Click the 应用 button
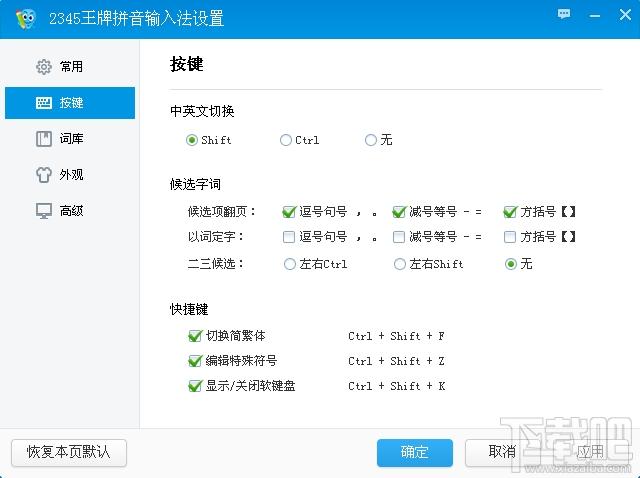 [590, 452]
